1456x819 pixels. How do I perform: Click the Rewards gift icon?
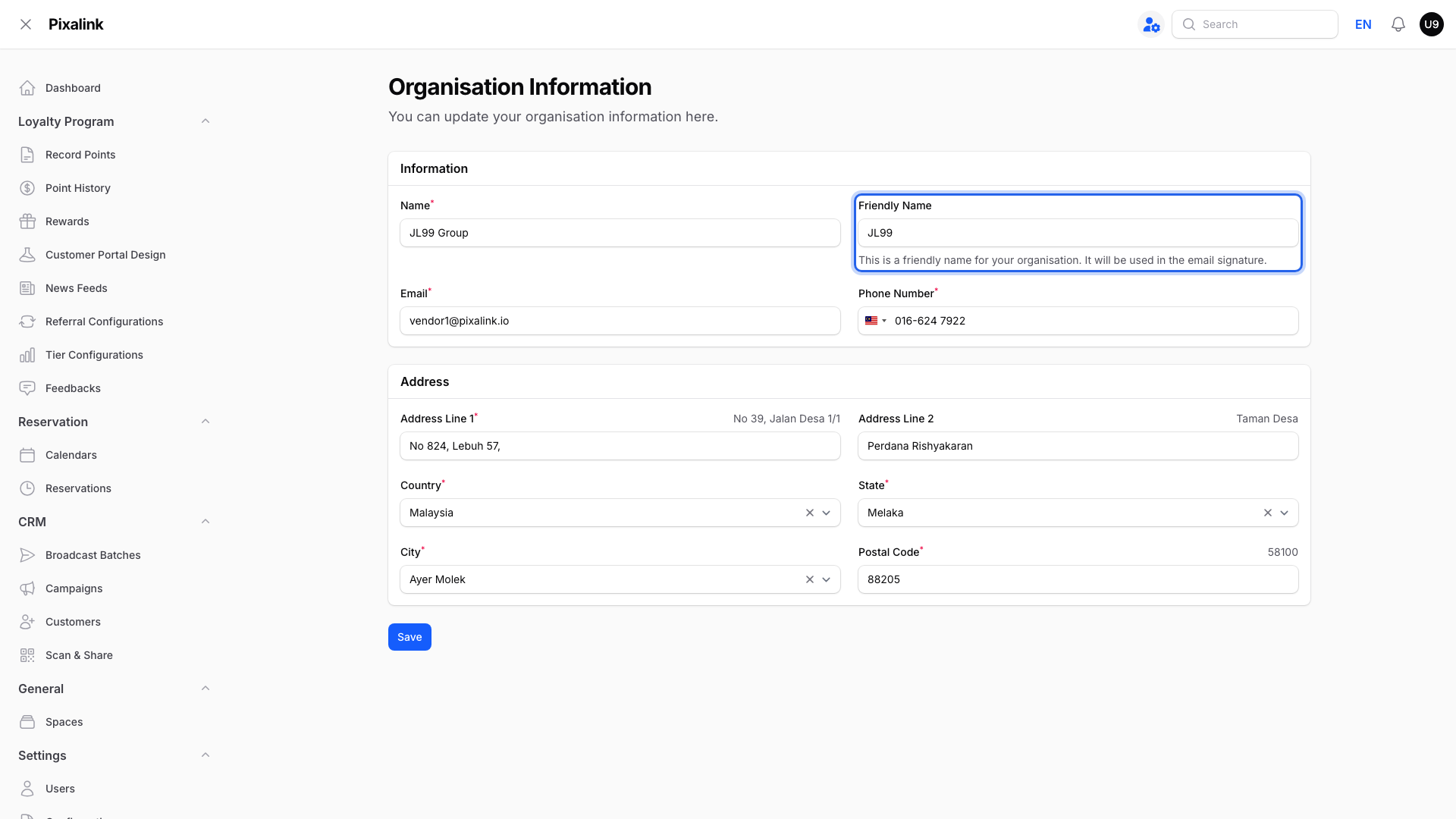(x=27, y=221)
